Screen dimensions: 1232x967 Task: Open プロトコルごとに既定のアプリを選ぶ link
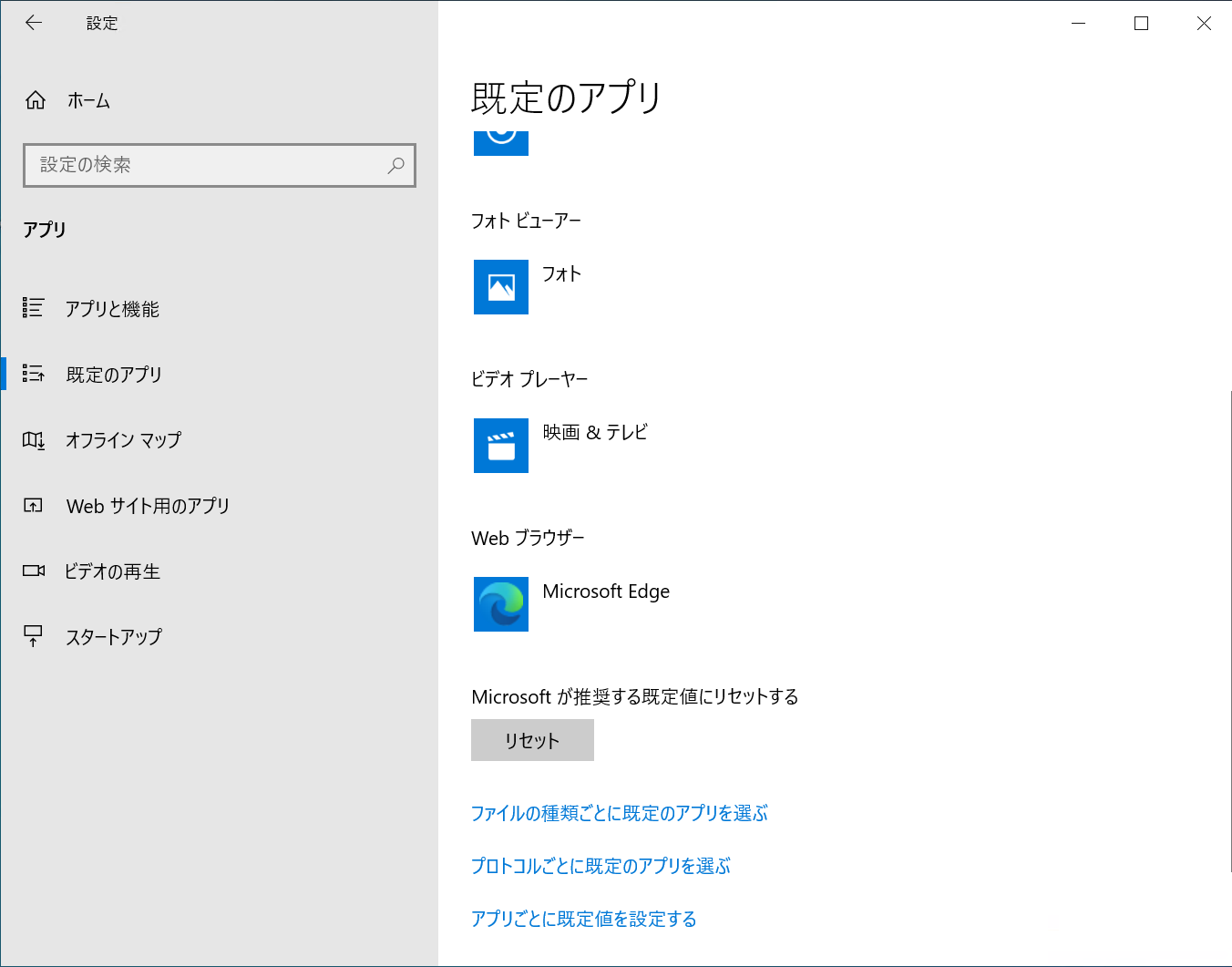[601, 866]
